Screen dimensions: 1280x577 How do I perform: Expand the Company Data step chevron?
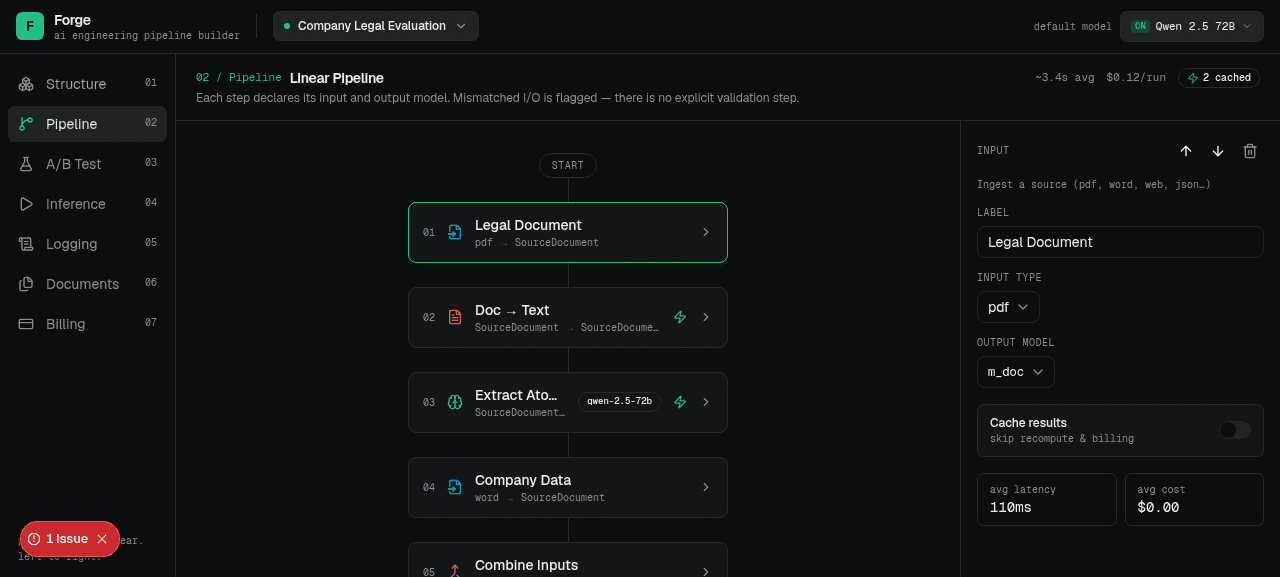705,487
